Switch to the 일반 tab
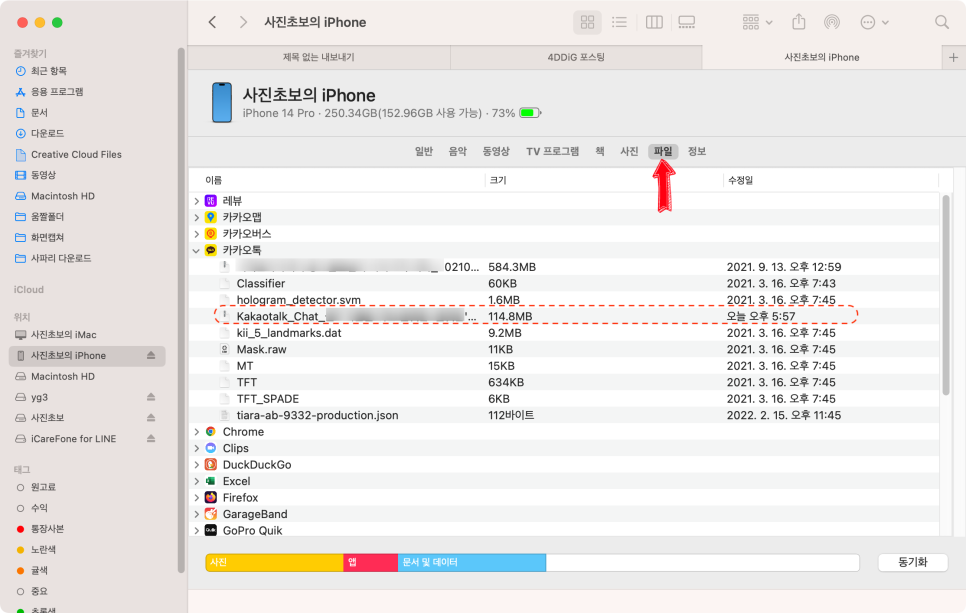The width and height of the screenshot is (966, 613). pos(424,152)
